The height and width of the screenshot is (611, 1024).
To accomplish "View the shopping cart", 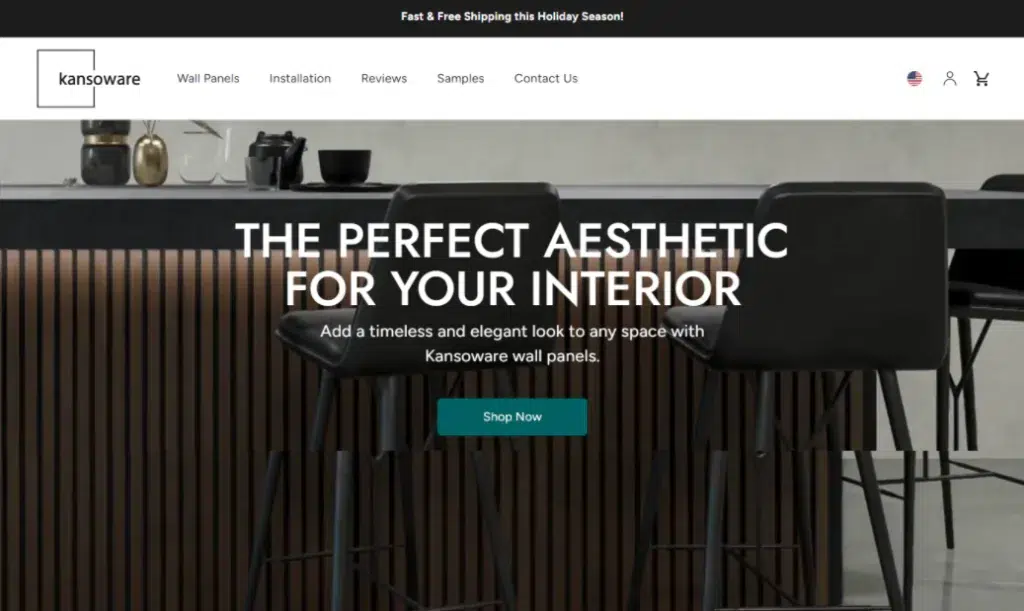I will tap(981, 78).
